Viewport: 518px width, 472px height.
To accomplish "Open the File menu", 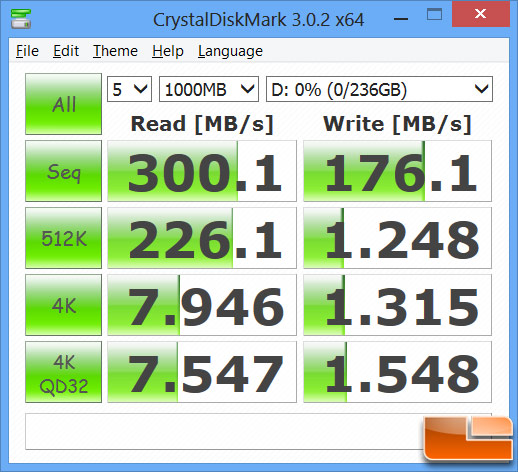I will click(27, 51).
